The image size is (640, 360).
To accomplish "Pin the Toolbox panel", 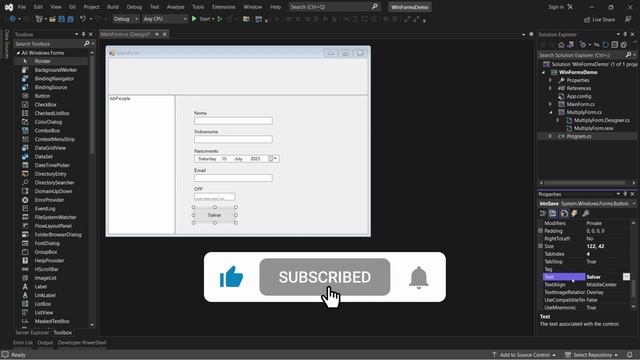I will (83, 34).
